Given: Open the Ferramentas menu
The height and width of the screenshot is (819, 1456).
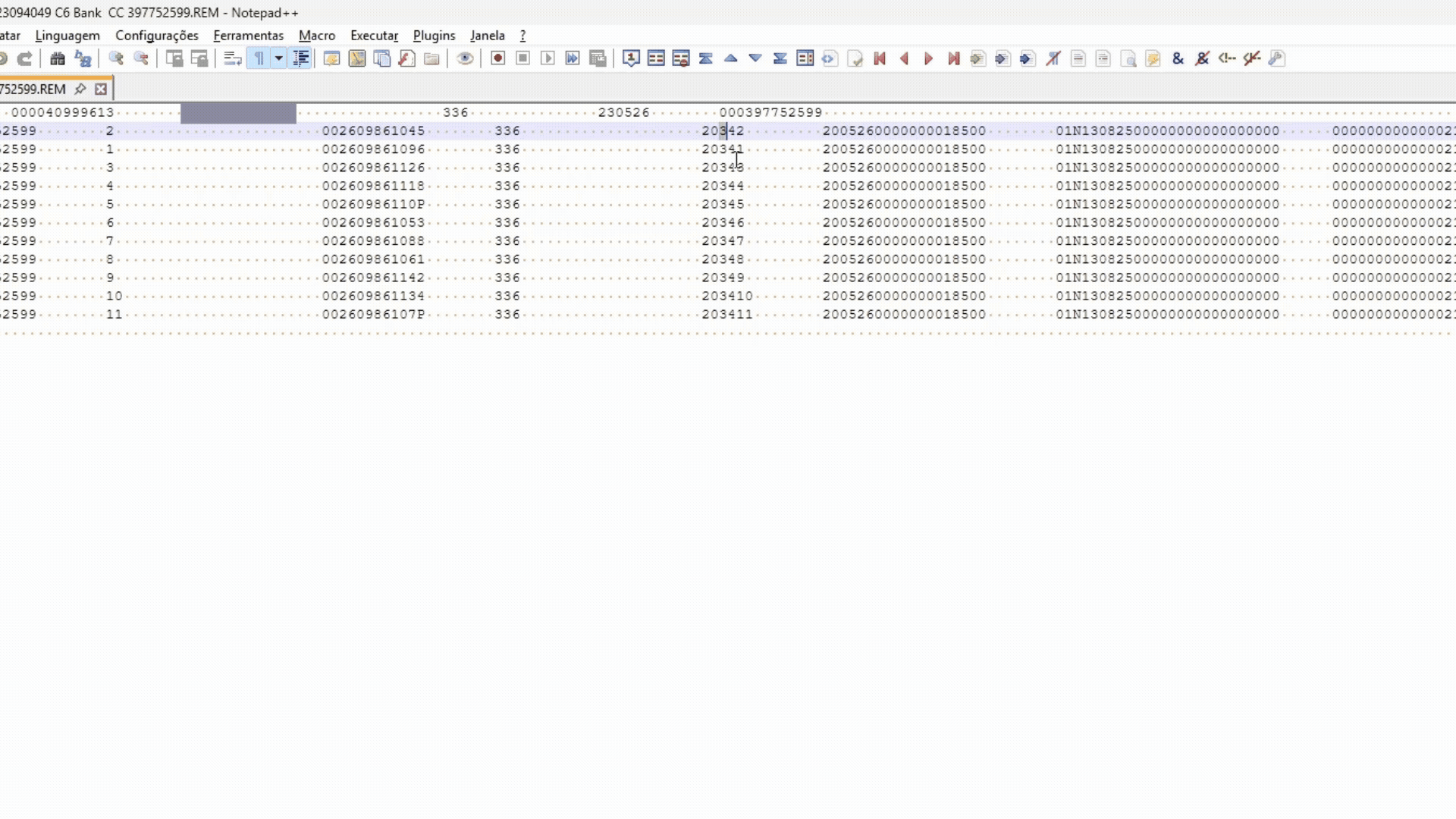Looking at the screenshot, I should [x=249, y=36].
